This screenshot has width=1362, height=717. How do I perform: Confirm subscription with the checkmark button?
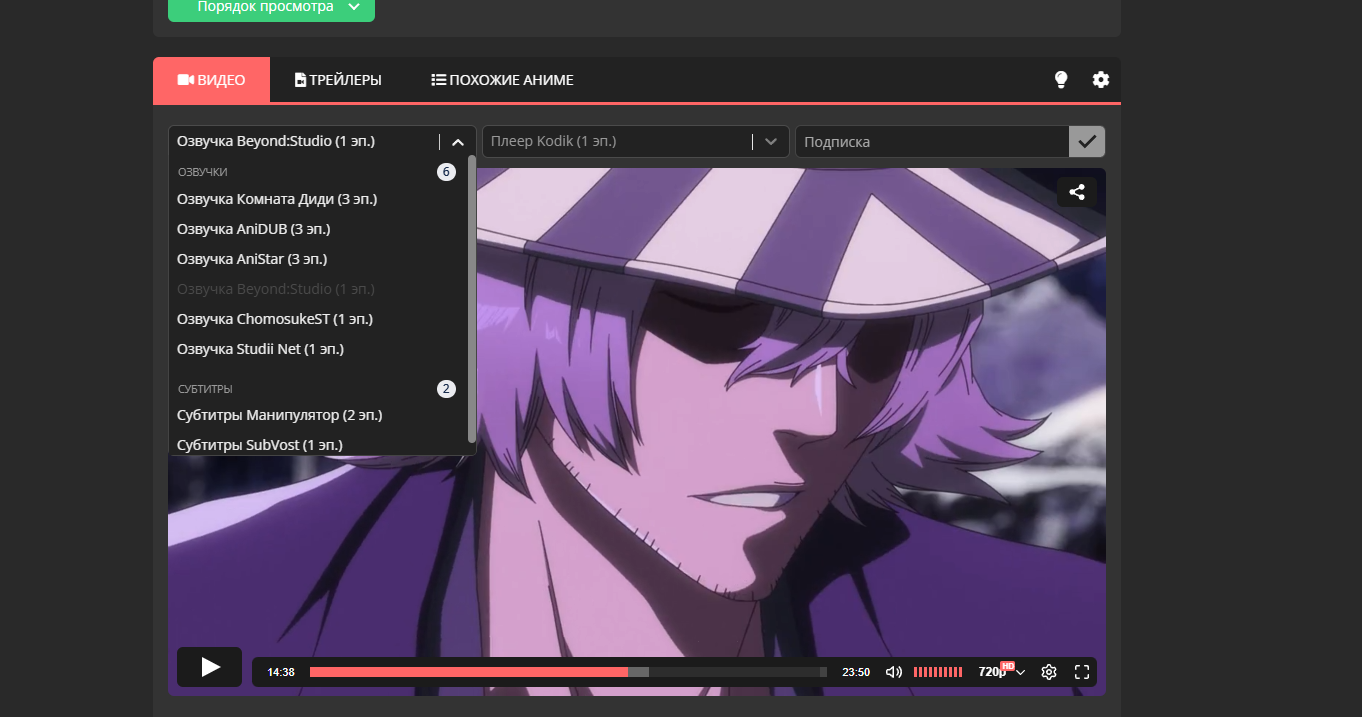click(x=1087, y=141)
